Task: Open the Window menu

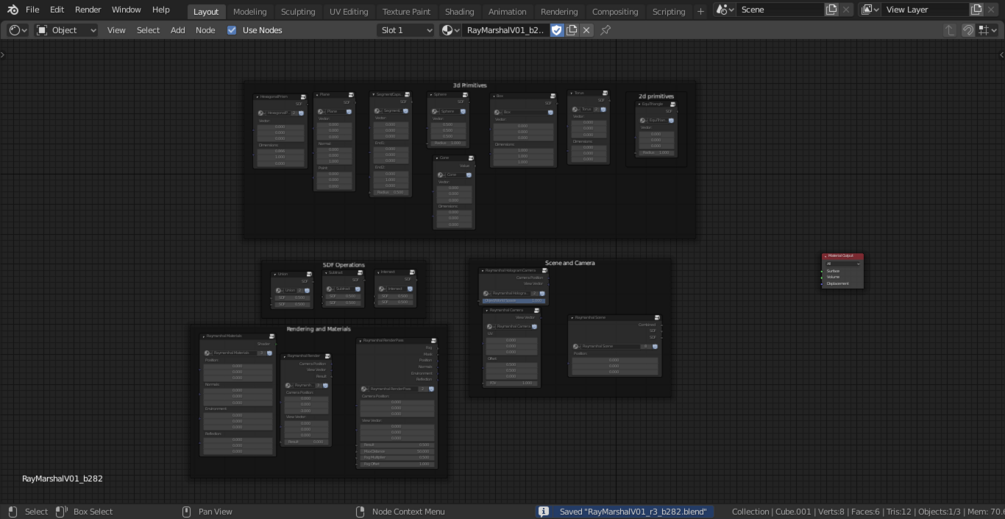Action: coord(126,10)
